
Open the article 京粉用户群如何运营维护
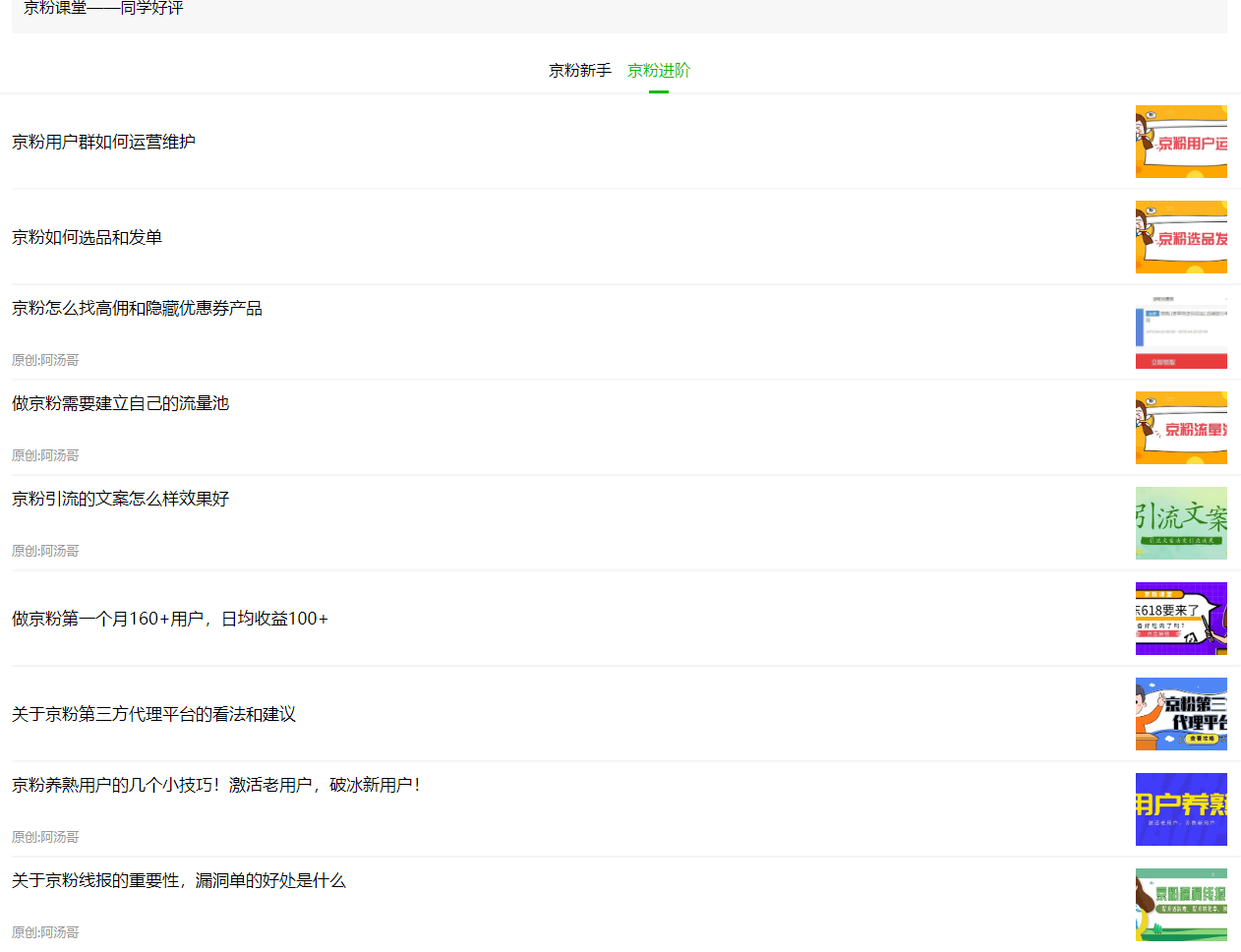(x=103, y=142)
